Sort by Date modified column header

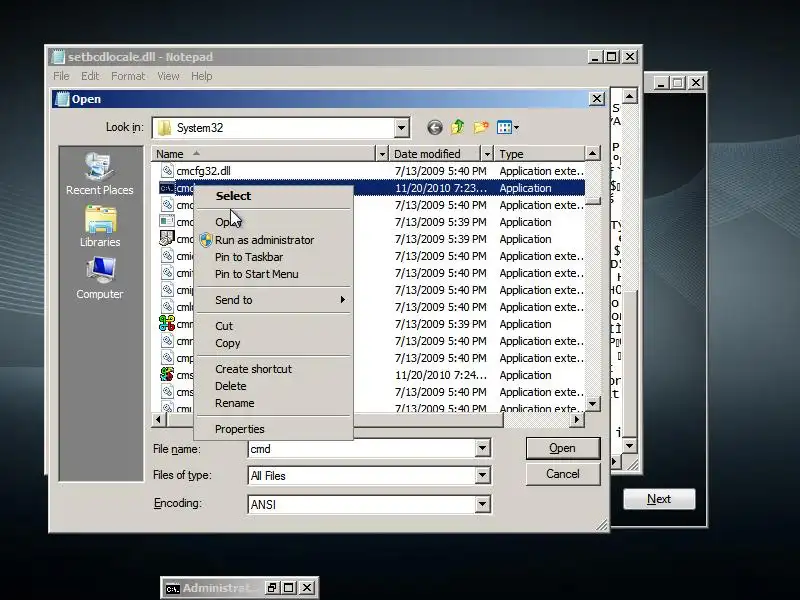point(435,154)
